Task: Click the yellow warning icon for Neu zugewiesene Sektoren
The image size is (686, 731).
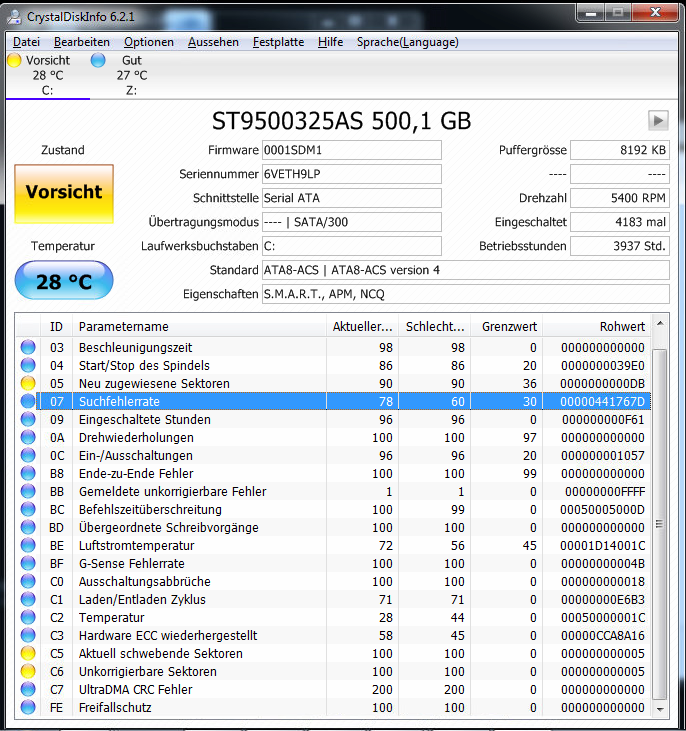Action: tap(28, 383)
